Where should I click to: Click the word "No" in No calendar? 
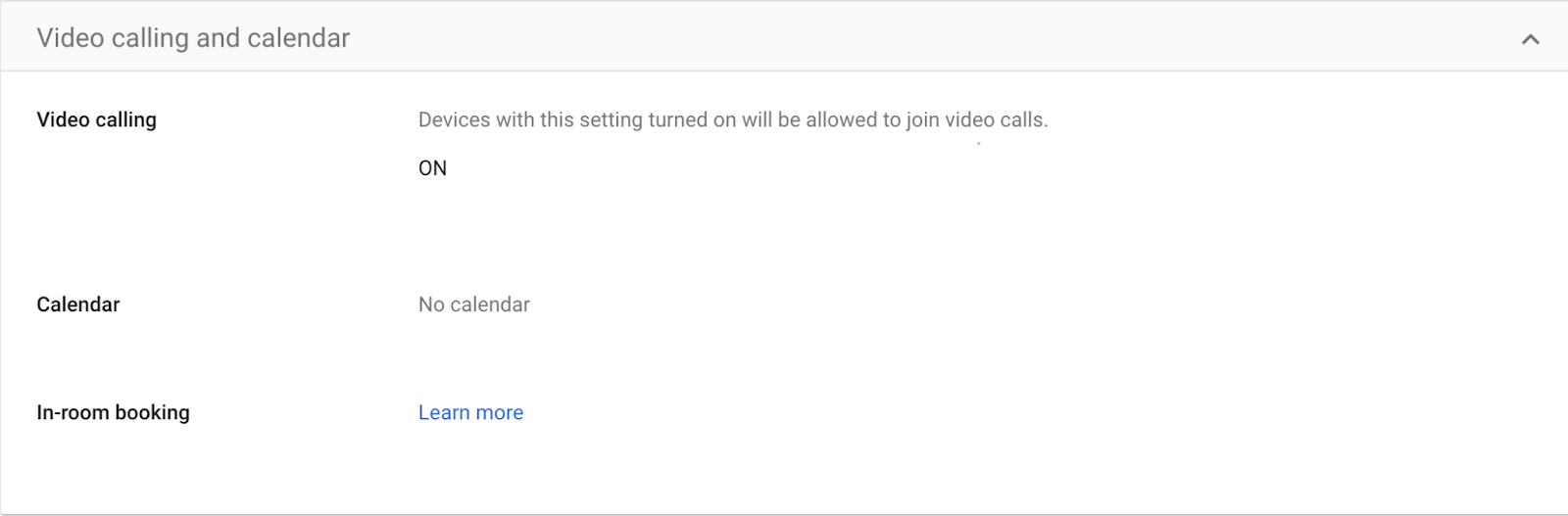[x=431, y=305]
